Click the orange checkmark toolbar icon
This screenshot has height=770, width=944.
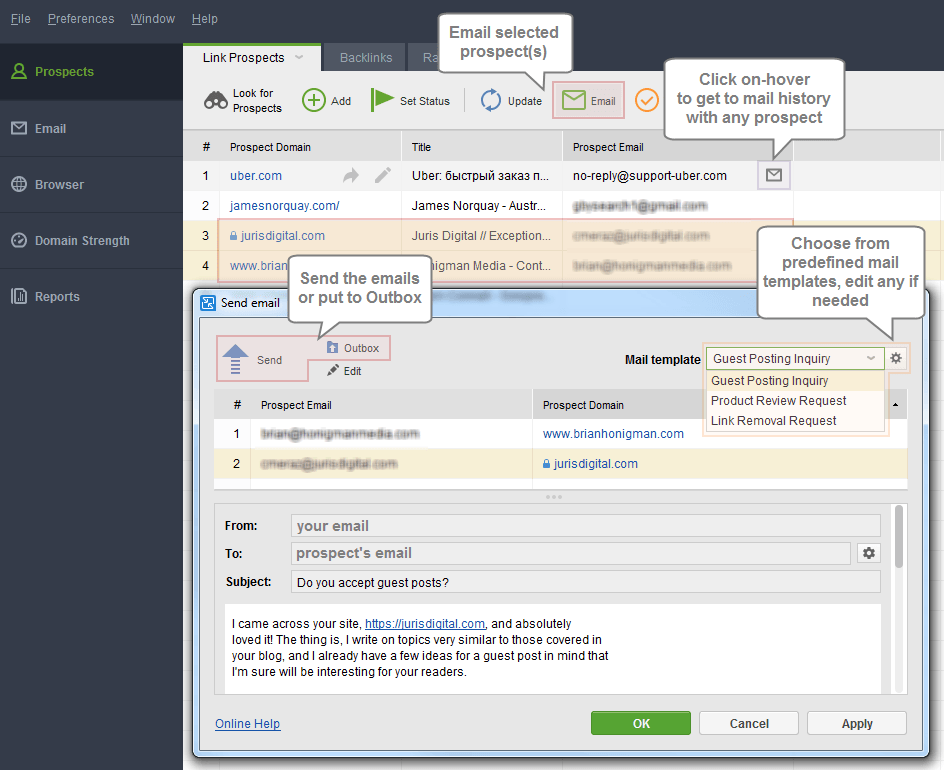pyautogui.click(x=647, y=100)
